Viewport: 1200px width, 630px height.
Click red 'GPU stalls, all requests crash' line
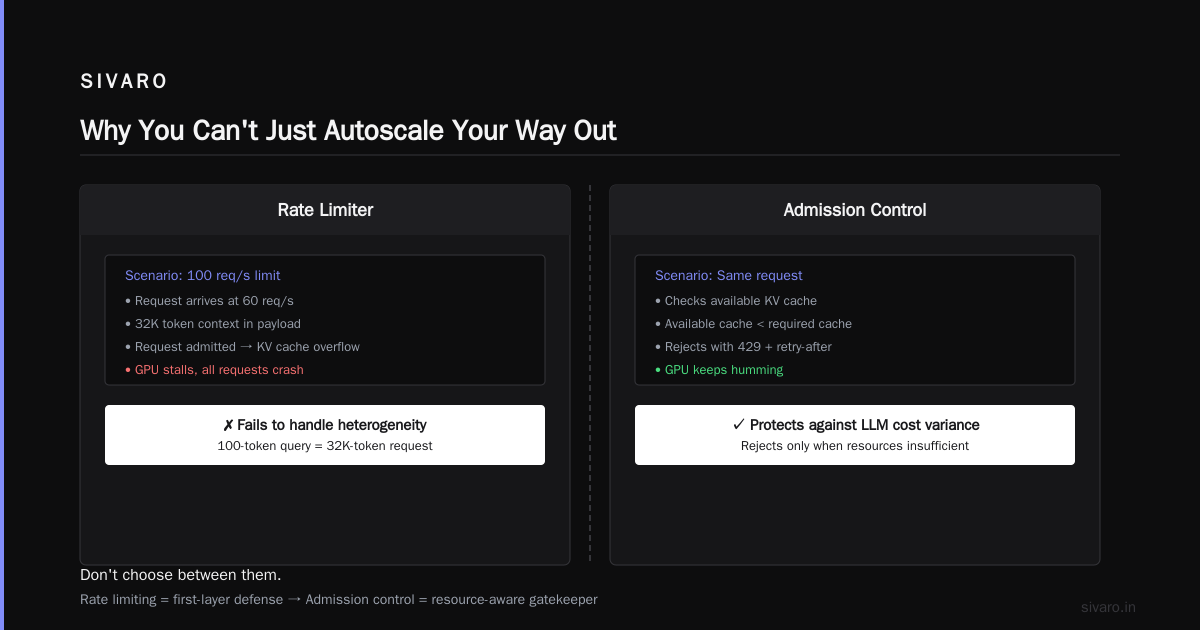coord(214,370)
